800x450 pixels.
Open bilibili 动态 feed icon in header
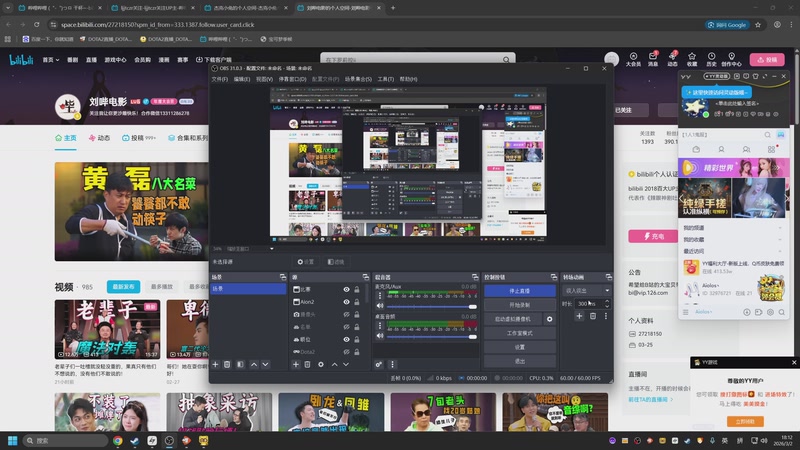(x=672, y=59)
